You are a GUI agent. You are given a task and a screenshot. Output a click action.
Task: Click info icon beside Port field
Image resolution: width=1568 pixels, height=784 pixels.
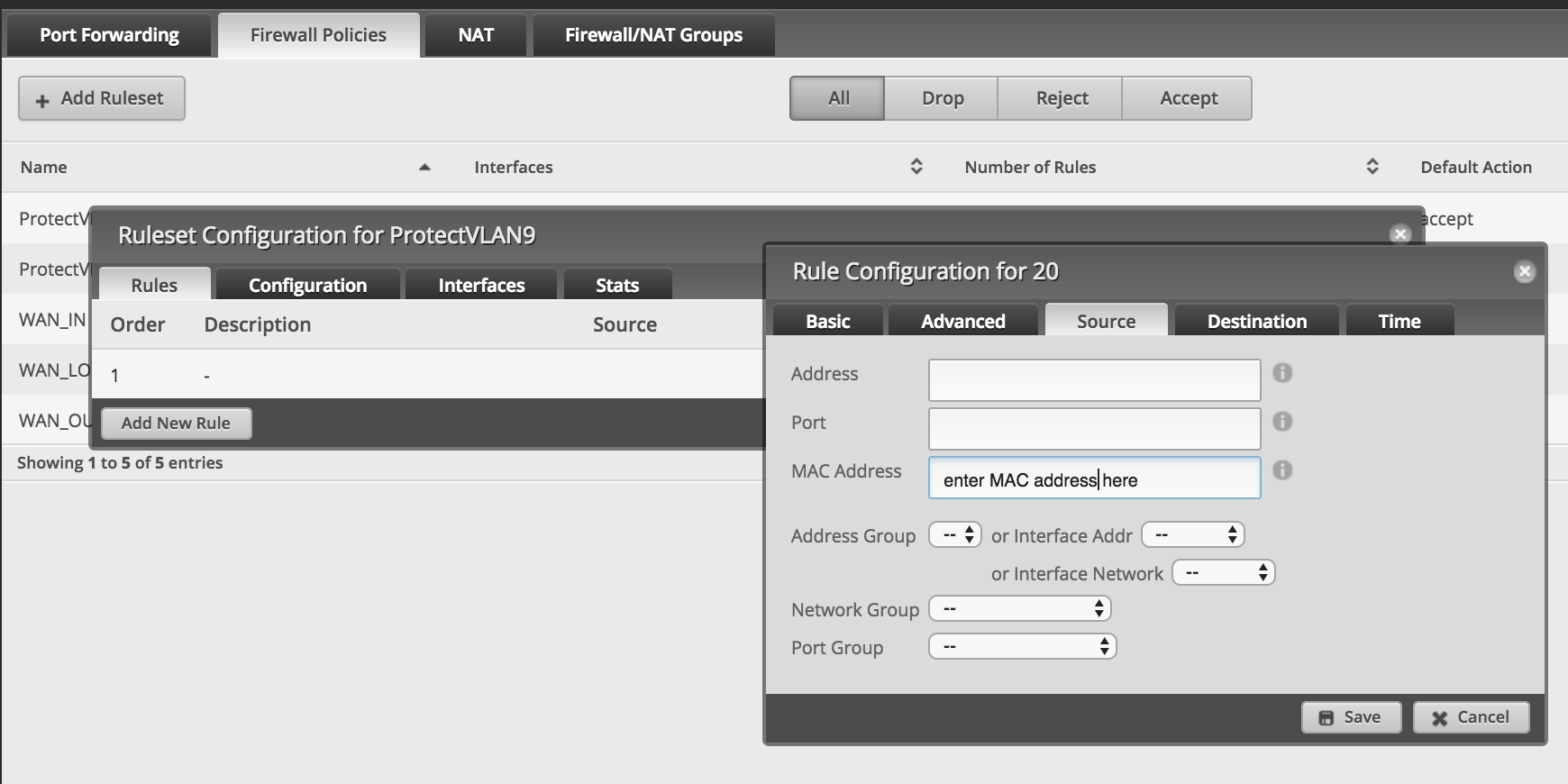click(1282, 422)
